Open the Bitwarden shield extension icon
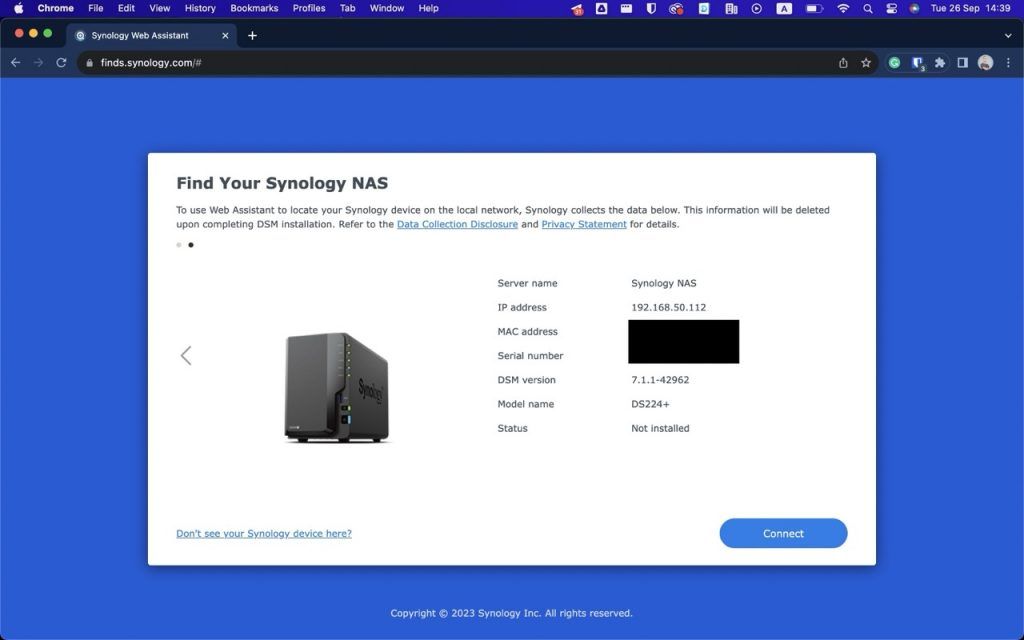The height and width of the screenshot is (640, 1024). [918, 63]
